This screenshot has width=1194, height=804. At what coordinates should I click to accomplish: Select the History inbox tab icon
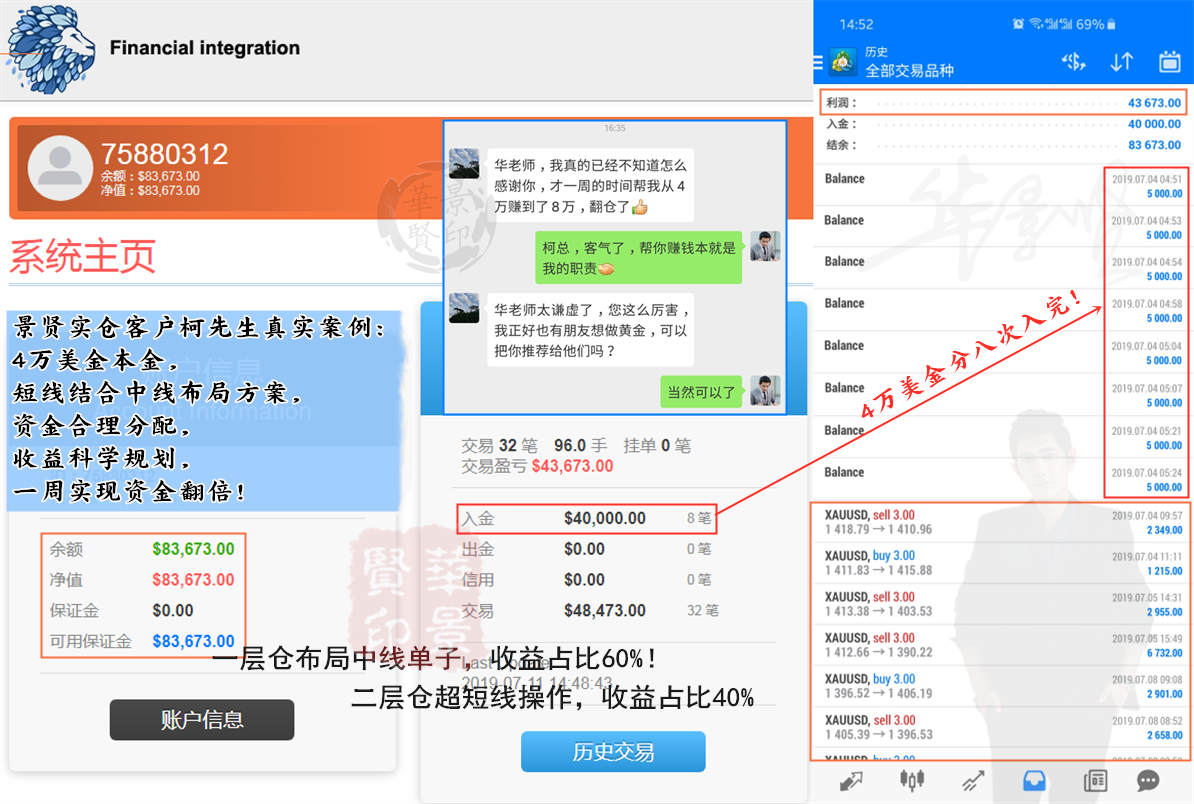(1033, 780)
